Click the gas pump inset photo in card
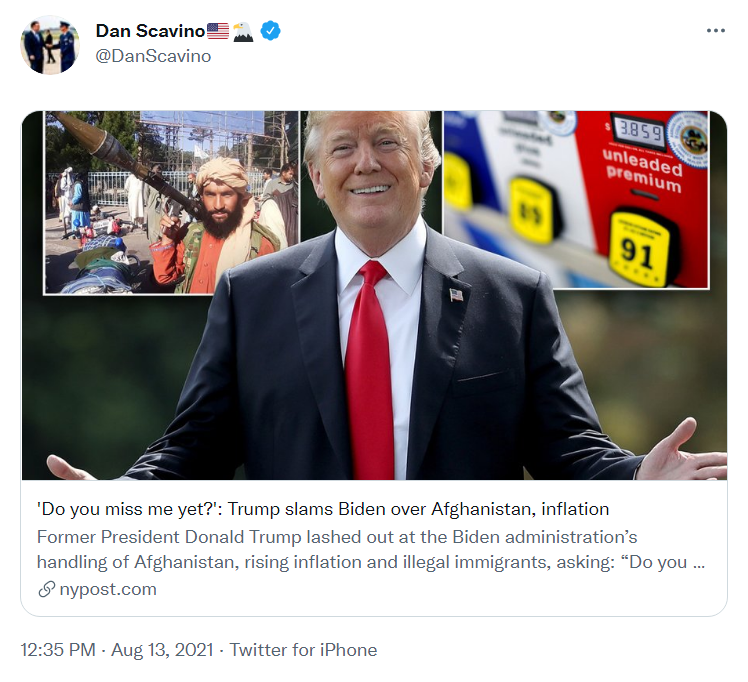748x682 pixels. click(x=576, y=199)
